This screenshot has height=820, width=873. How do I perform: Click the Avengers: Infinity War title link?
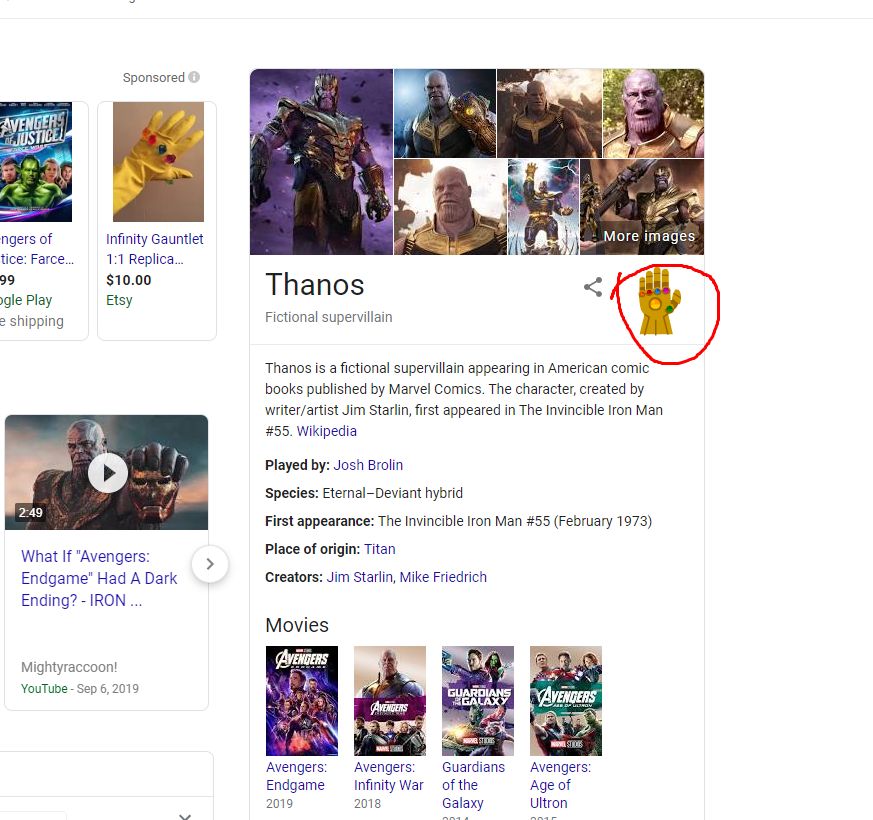(389, 776)
